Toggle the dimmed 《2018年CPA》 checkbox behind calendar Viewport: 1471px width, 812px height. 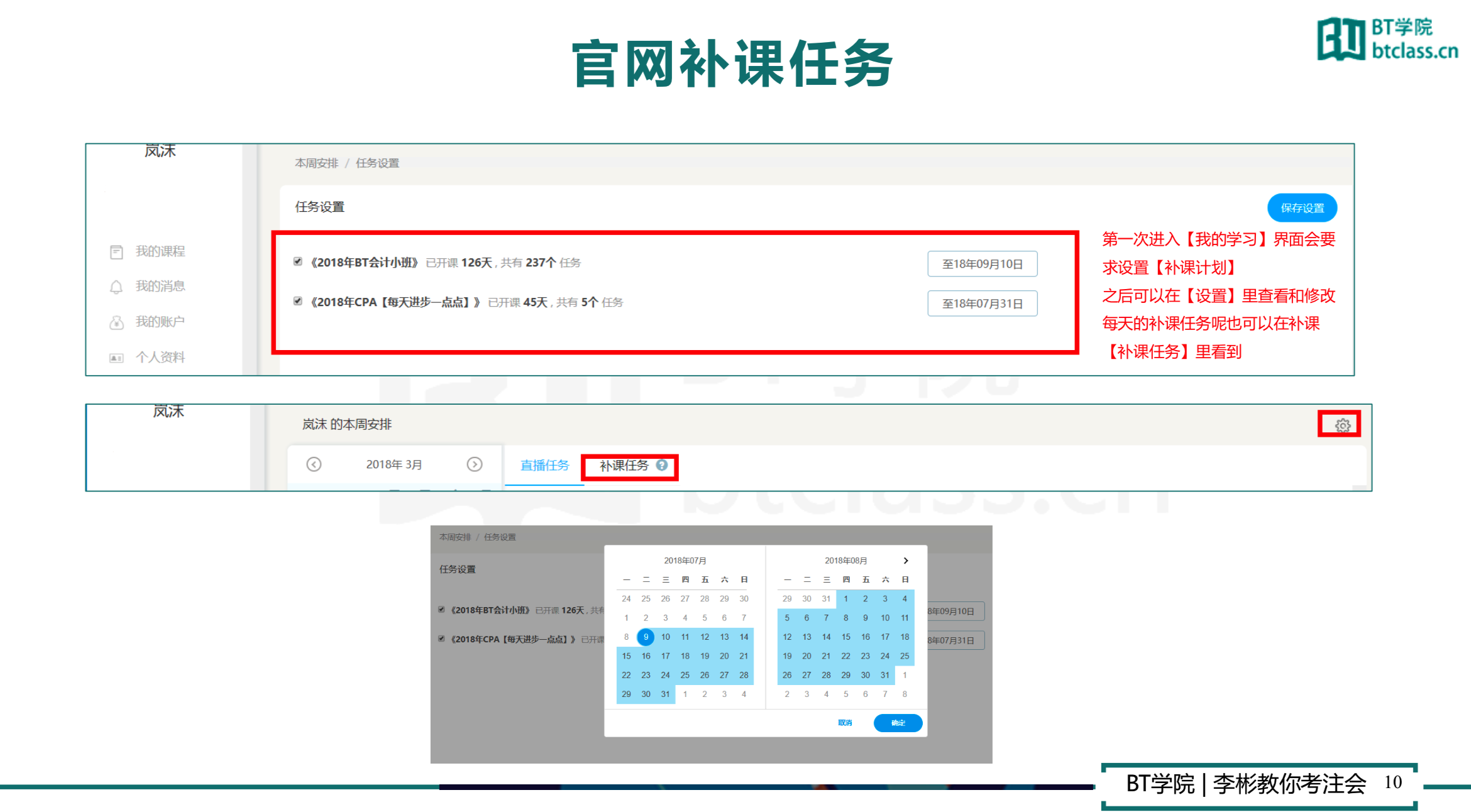tap(441, 639)
